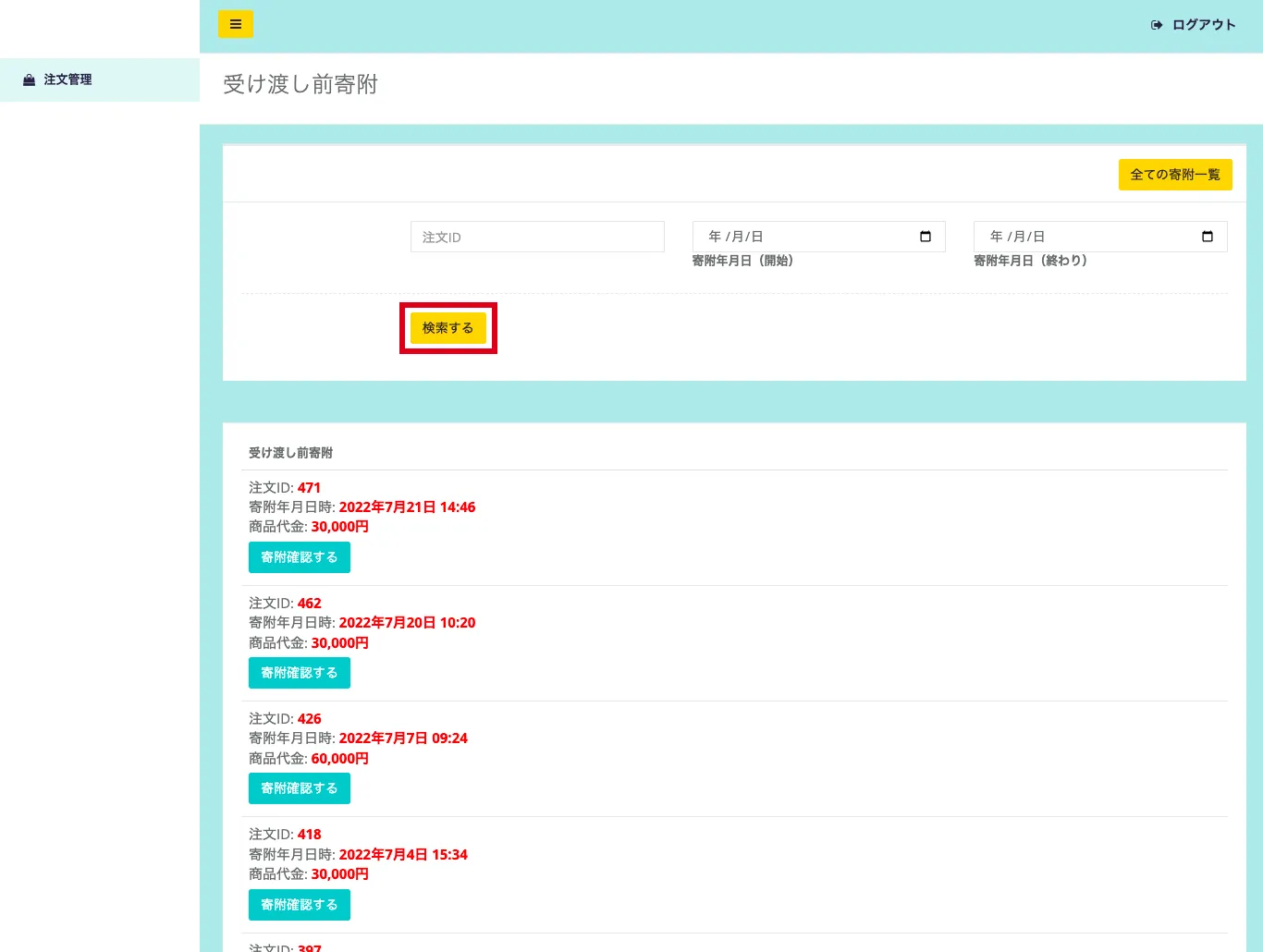Focus the 注文ID input field
Image resolution: width=1263 pixels, height=952 pixels.
click(537, 237)
